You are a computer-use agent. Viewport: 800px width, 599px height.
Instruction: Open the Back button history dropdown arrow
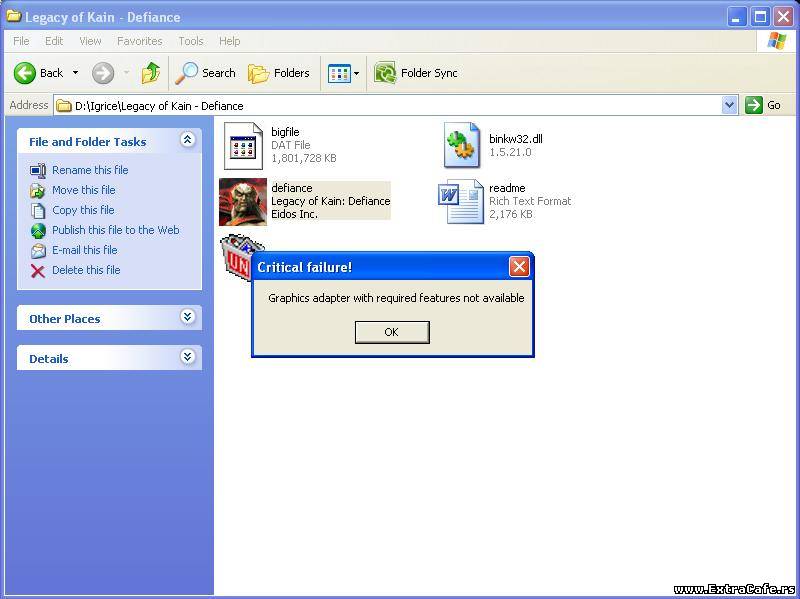75,73
